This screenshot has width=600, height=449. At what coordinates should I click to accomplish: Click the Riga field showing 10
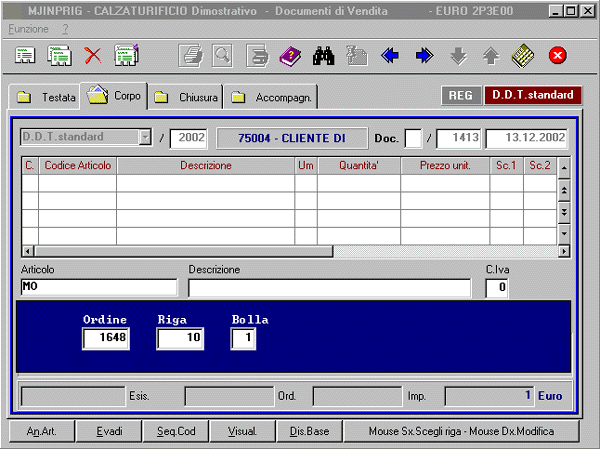pyautogui.click(x=180, y=338)
